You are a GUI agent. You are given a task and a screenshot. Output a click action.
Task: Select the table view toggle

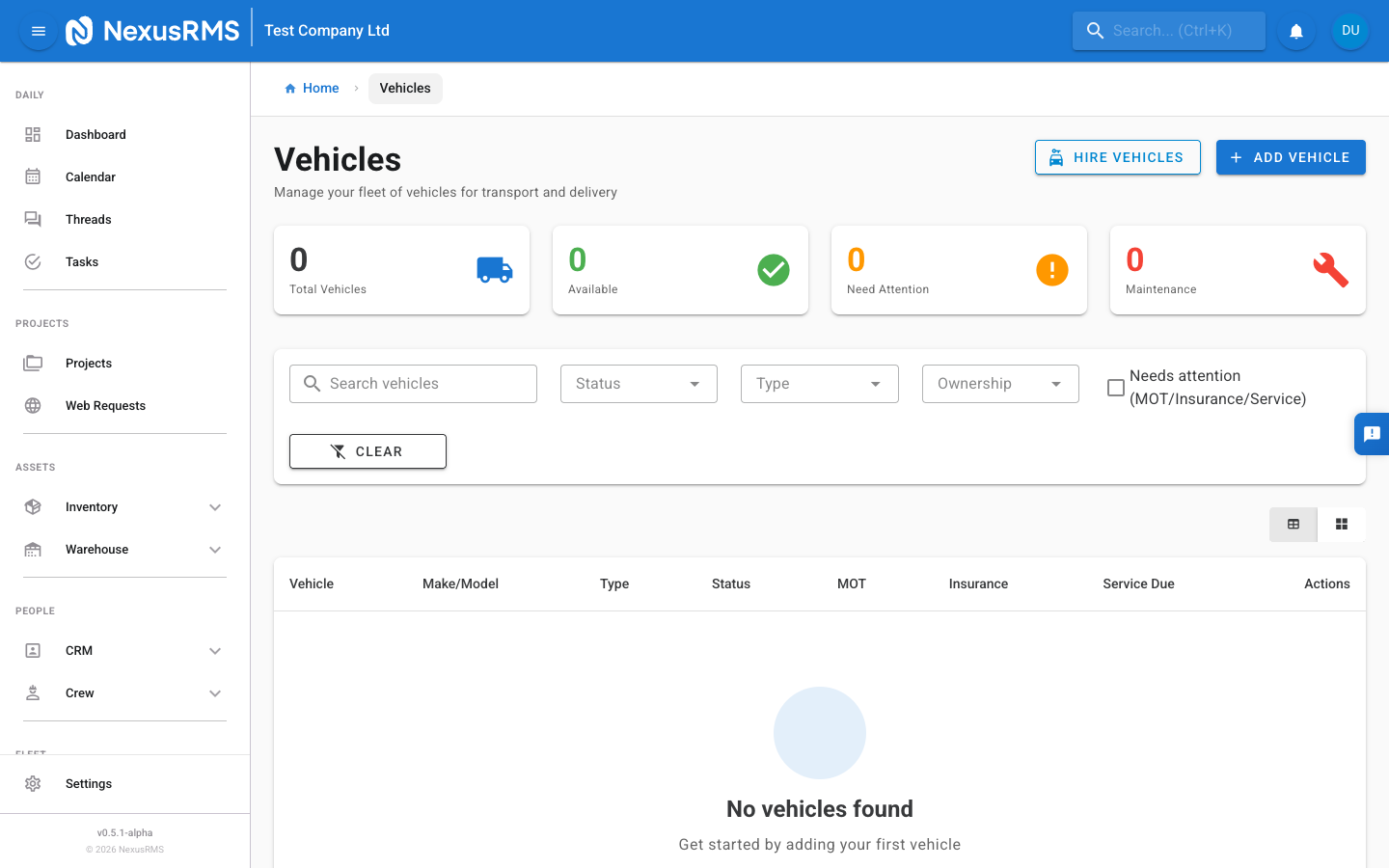[1293, 524]
